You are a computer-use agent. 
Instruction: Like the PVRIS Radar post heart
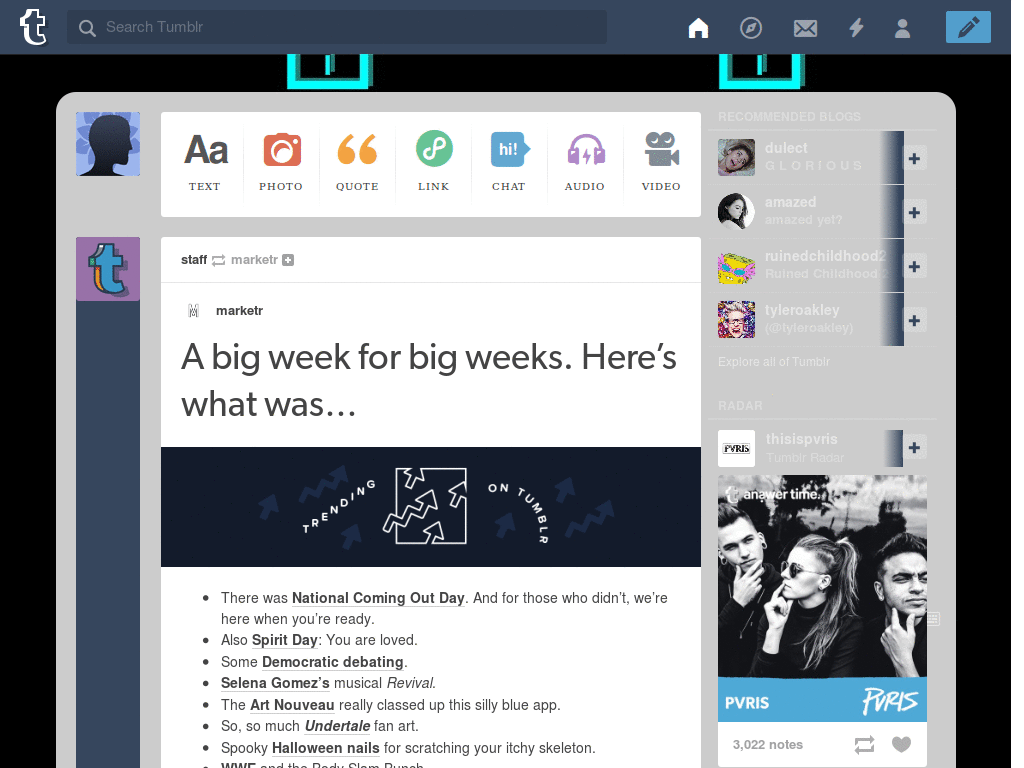[x=901, y=744]
